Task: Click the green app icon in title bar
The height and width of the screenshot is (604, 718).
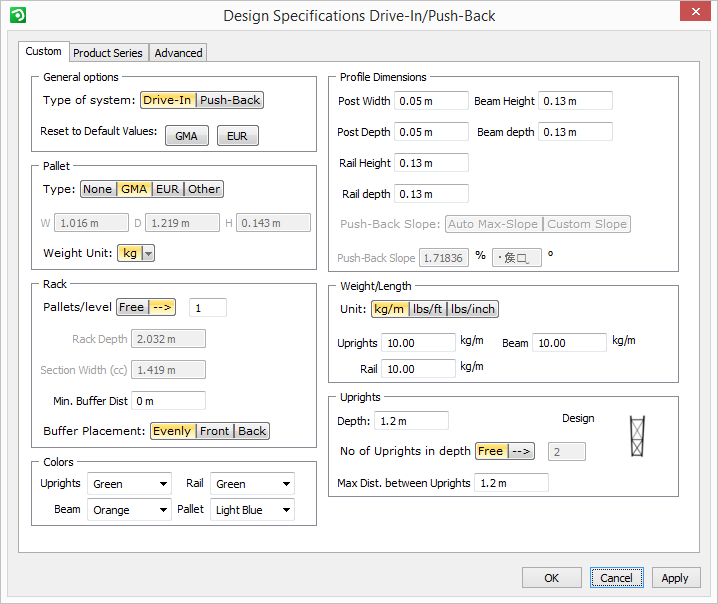Action: tap(16, 15)
